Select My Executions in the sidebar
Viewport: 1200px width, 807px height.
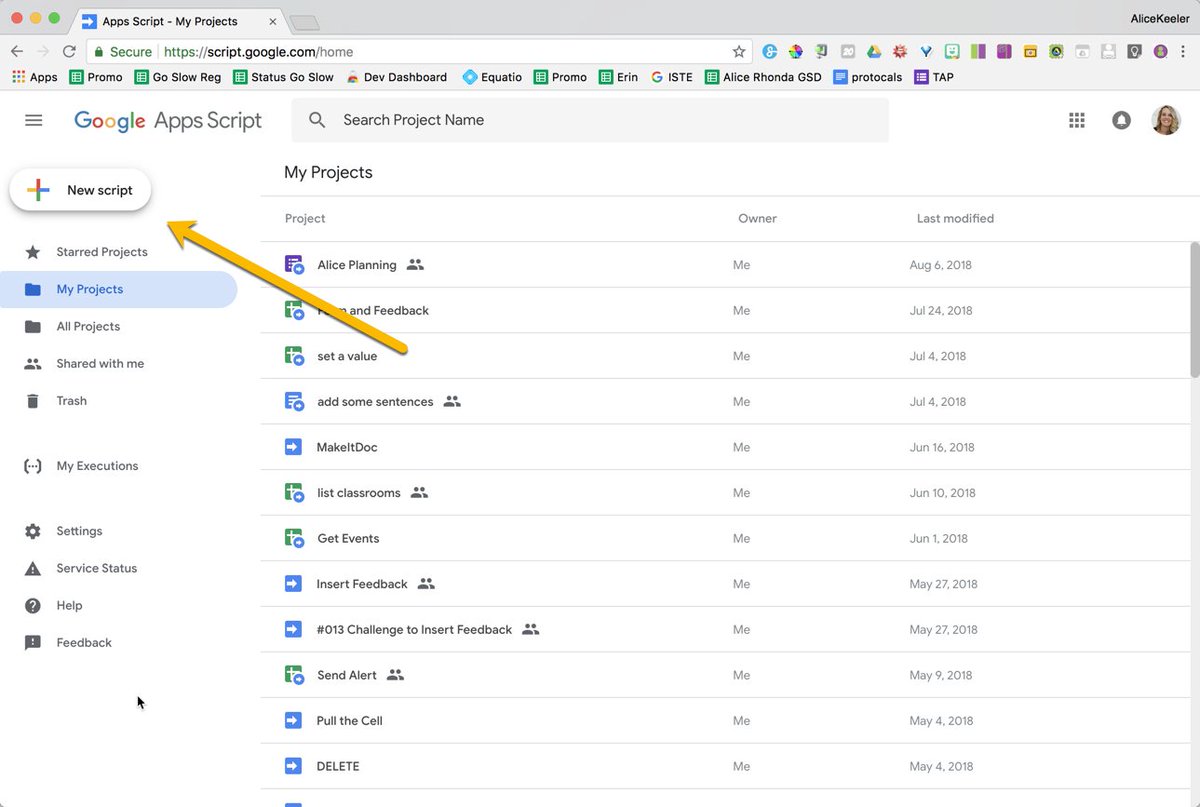point(97,465)
